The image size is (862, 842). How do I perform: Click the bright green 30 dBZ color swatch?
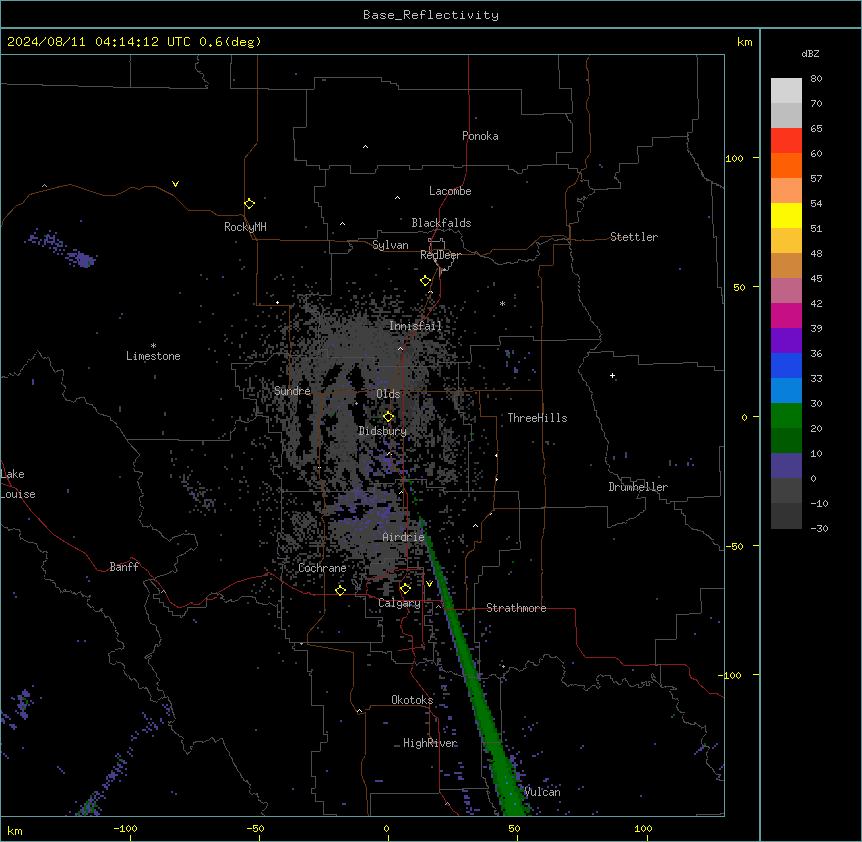(786, 416)
